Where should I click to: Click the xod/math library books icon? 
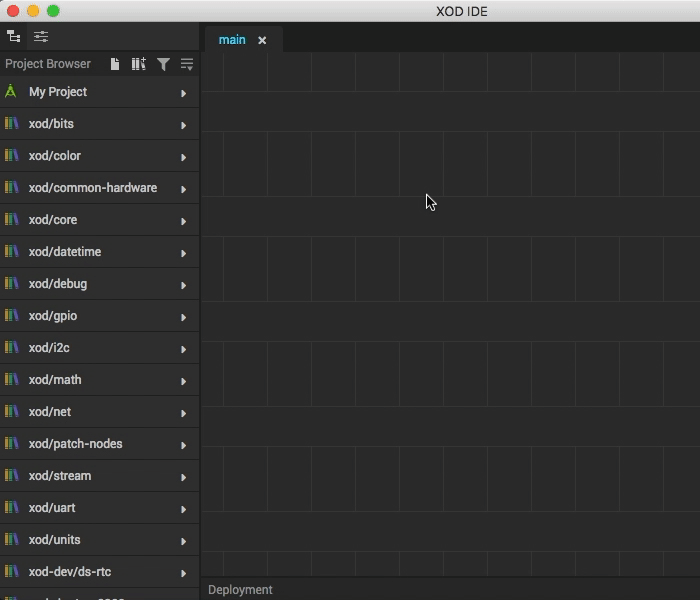tap(12, 379)
